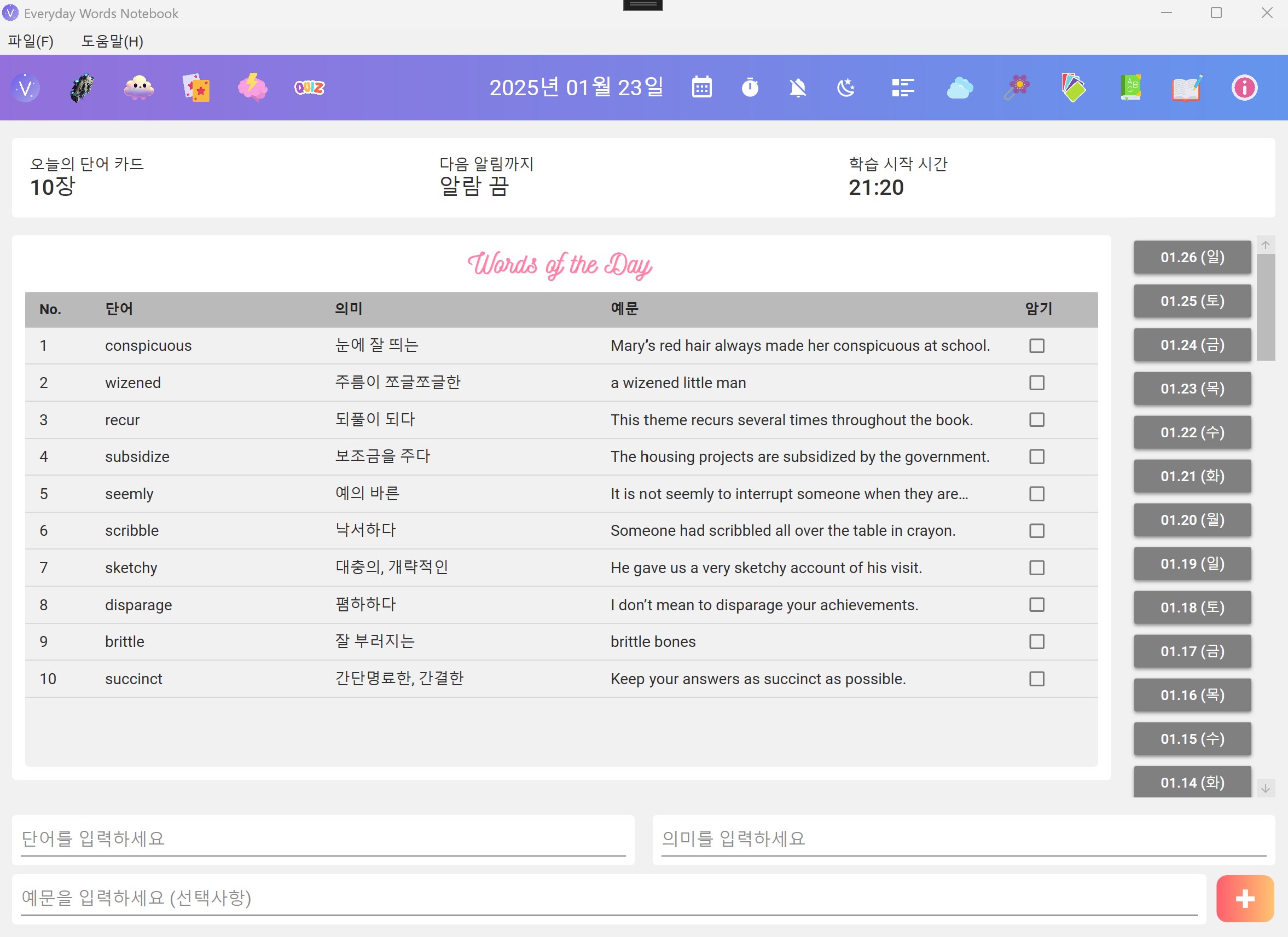Viewport: 1288px width, 937px height.
Task: Open the QUIZ icon
Action: point(309,88)
